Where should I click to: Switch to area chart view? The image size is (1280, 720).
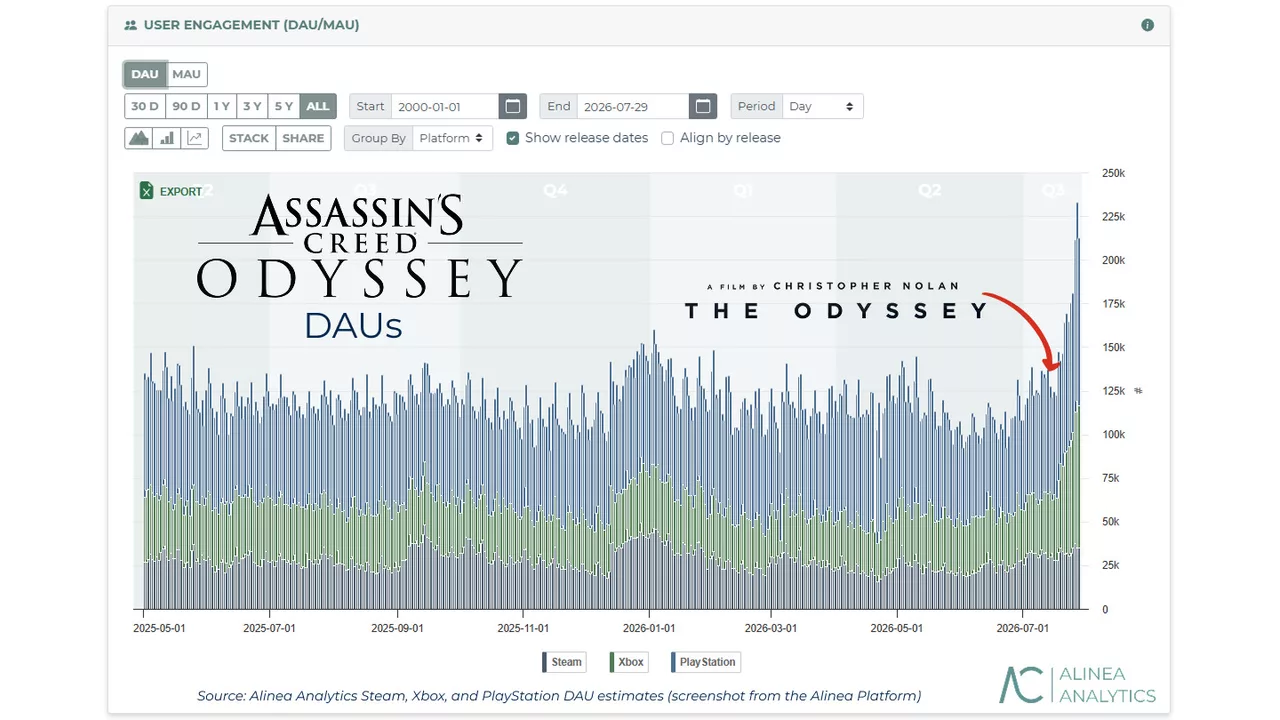point(138,138)
